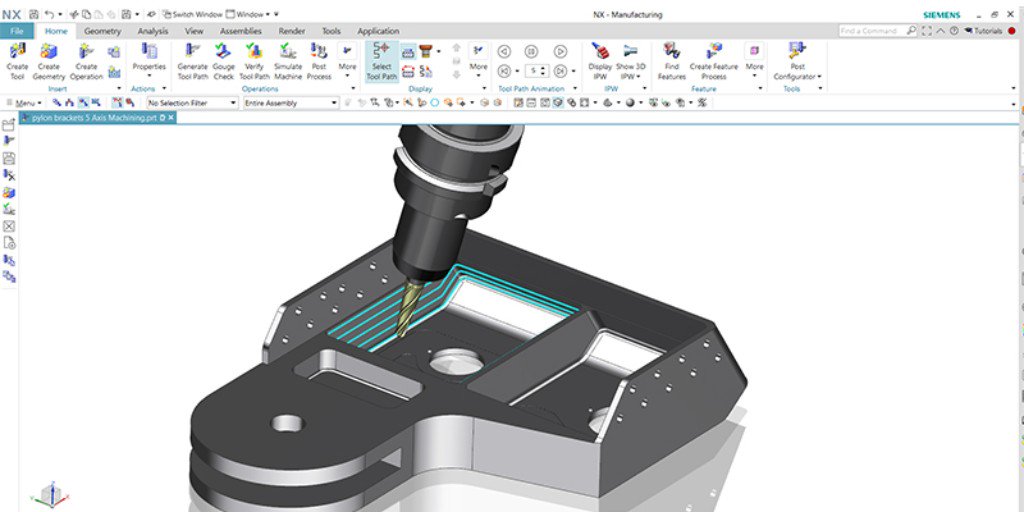Screen dimensions: 1024x512
Task: Pause the tool path animation
Action: [532, 52]
